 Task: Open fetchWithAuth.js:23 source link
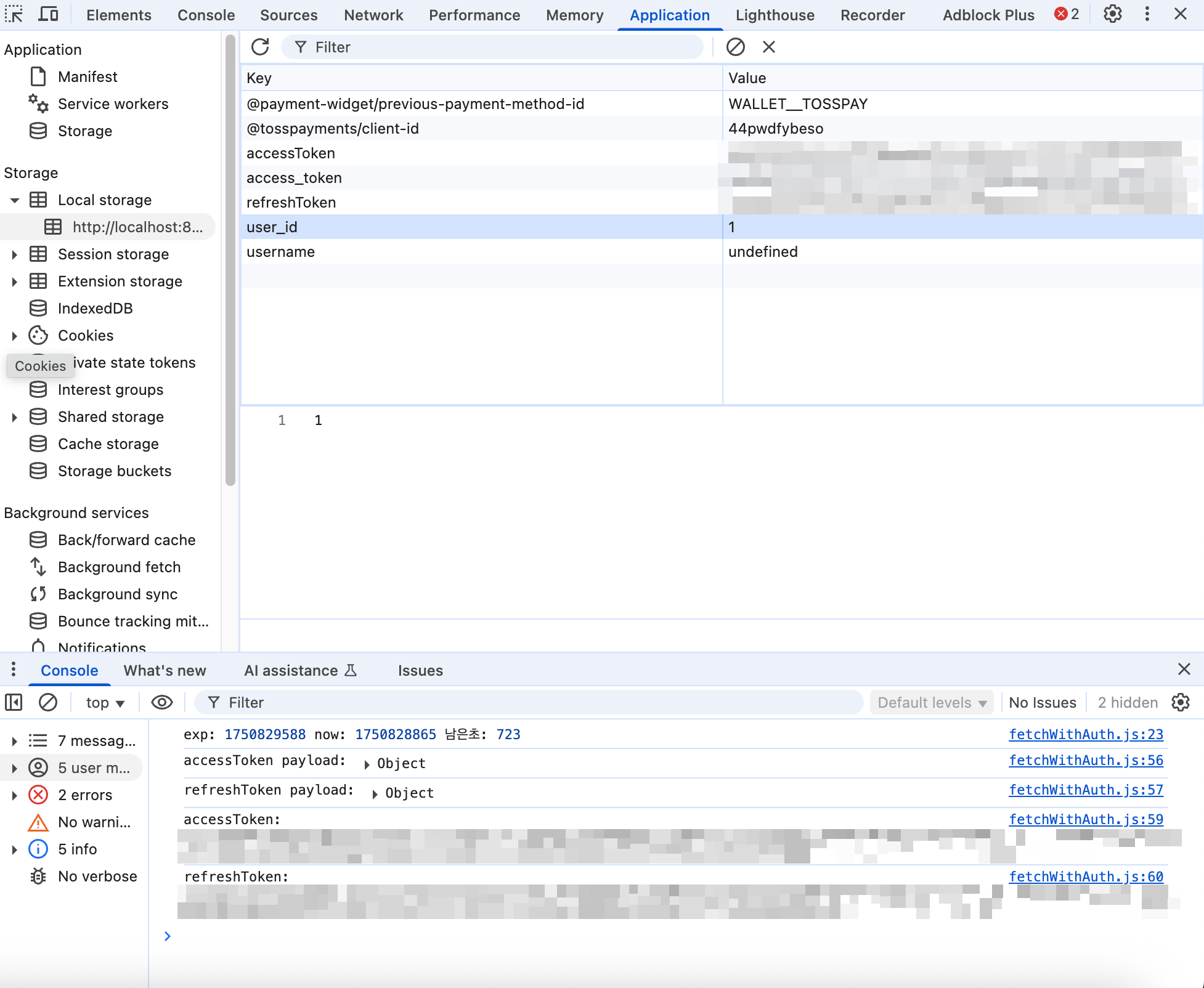coord(1086,734)
